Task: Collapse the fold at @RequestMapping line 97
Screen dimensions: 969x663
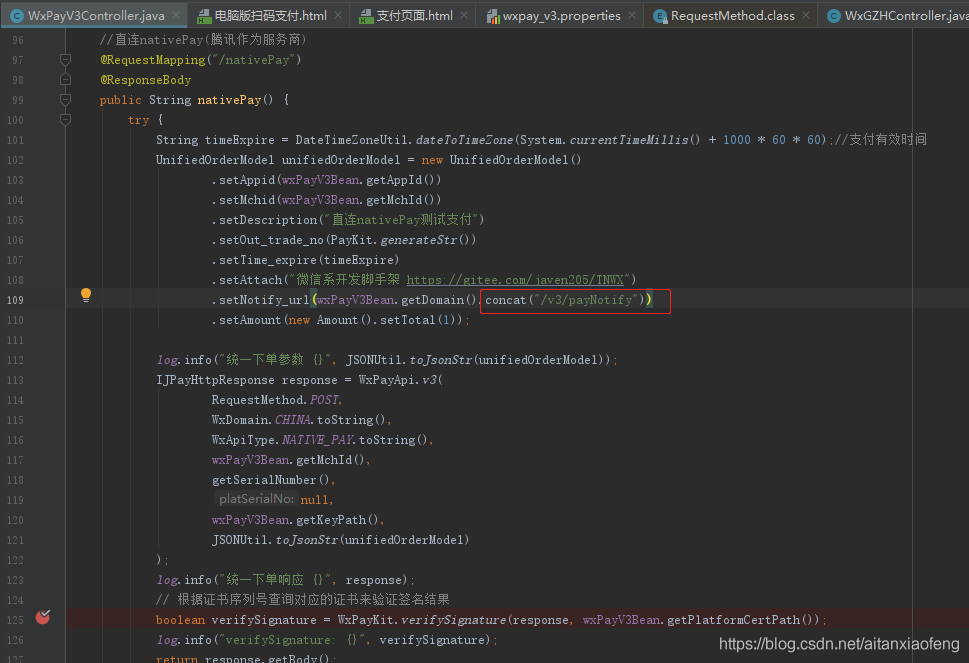Action: point(65,60)
